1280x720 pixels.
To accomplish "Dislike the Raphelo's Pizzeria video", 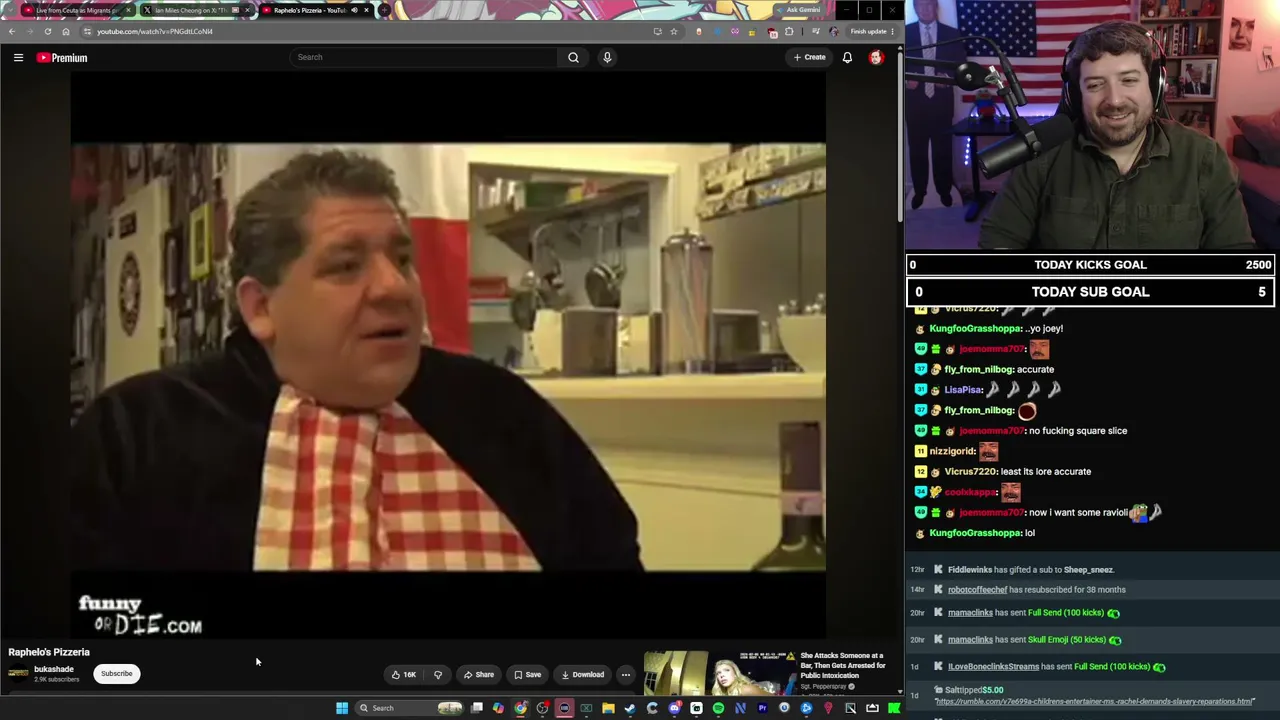I will [437, 674].
